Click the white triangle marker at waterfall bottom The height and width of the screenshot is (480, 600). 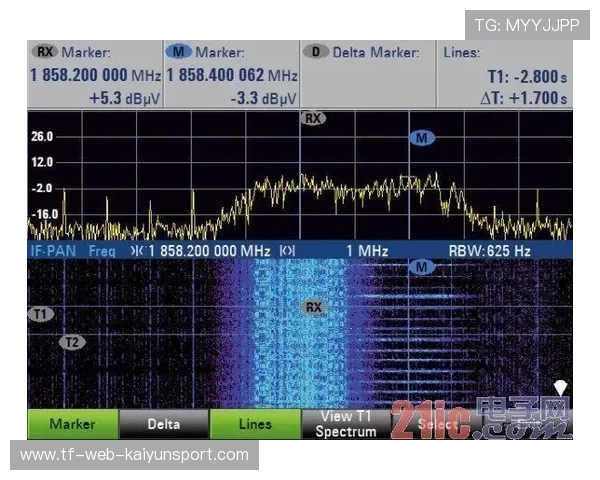tap(561, 387)
